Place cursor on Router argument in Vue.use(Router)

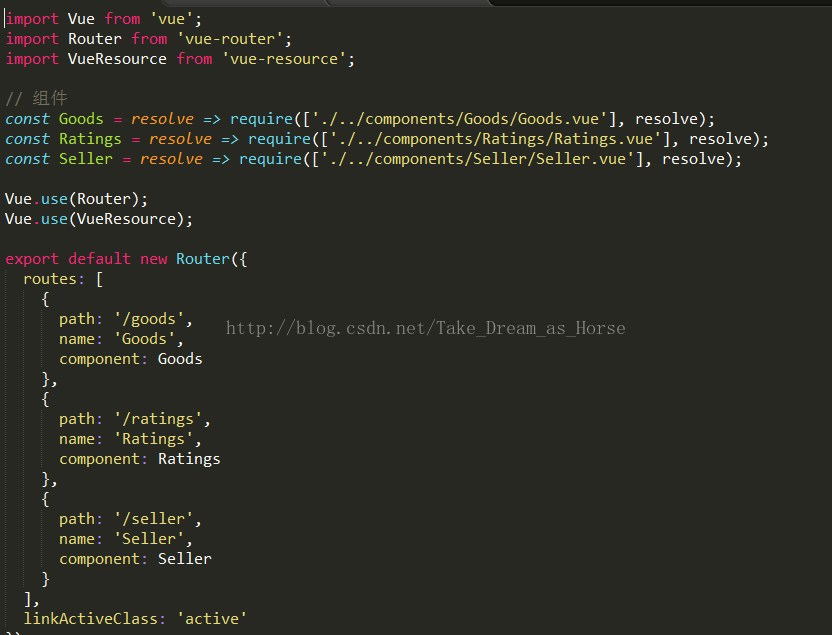(x=104, y=199)
